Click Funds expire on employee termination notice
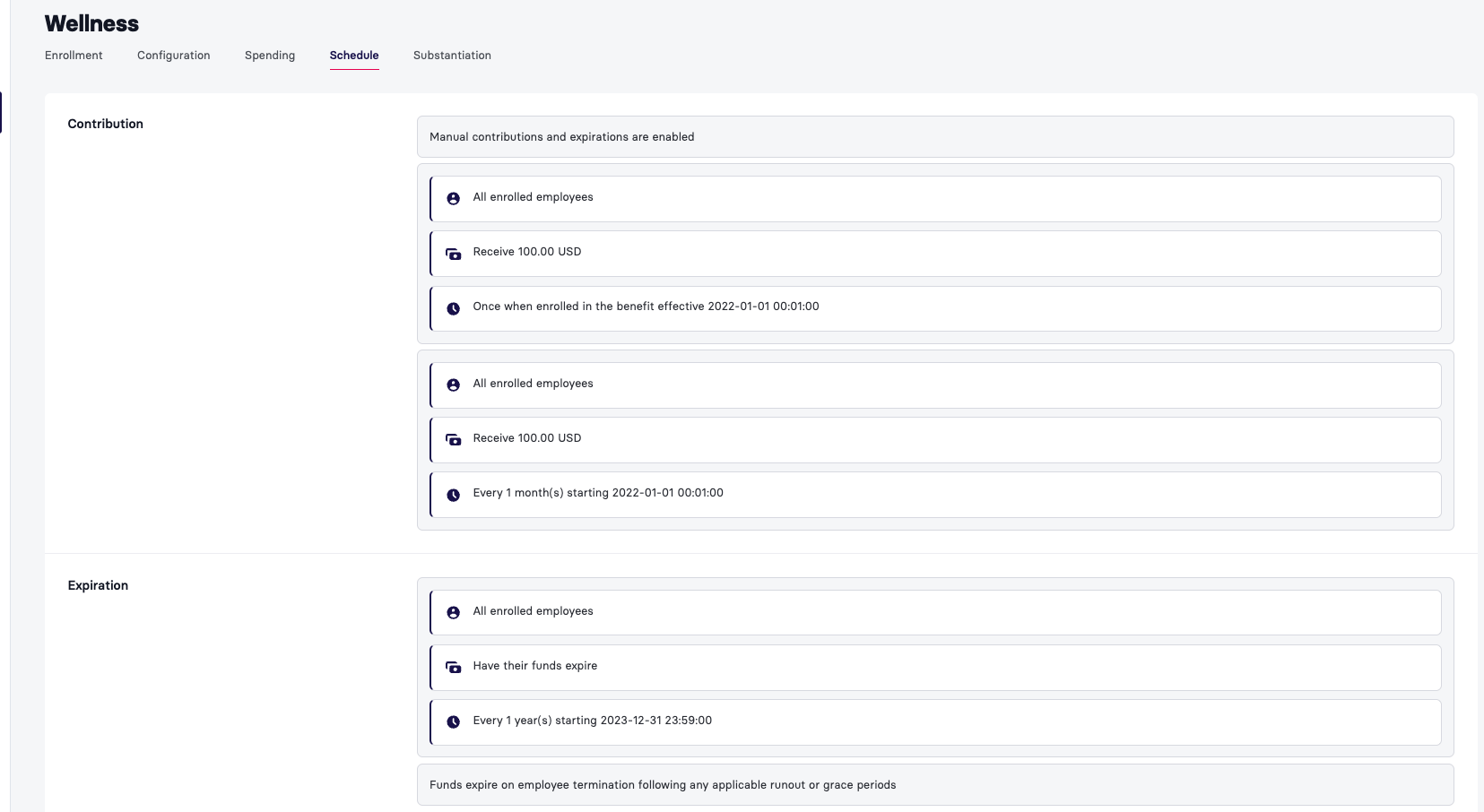The height and width of the screenshot is (812, 1484). [935, 785]
